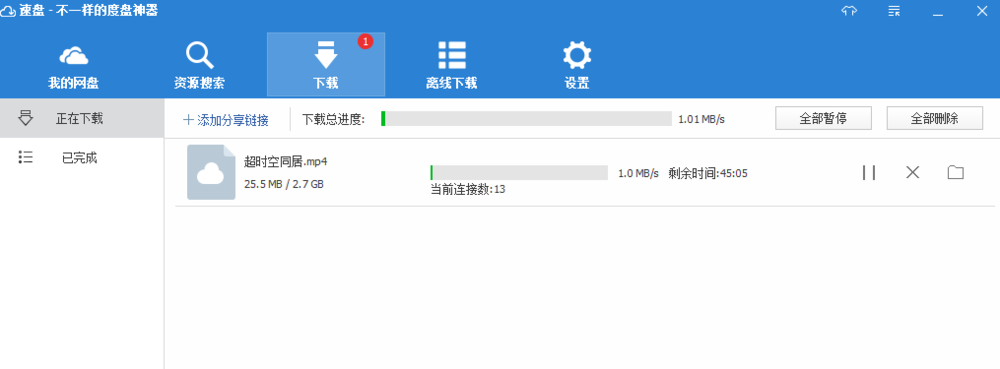Screen dimensions: 1000x369
Task: Open the 资源搜索 search tab
Action: click(199, 65)
